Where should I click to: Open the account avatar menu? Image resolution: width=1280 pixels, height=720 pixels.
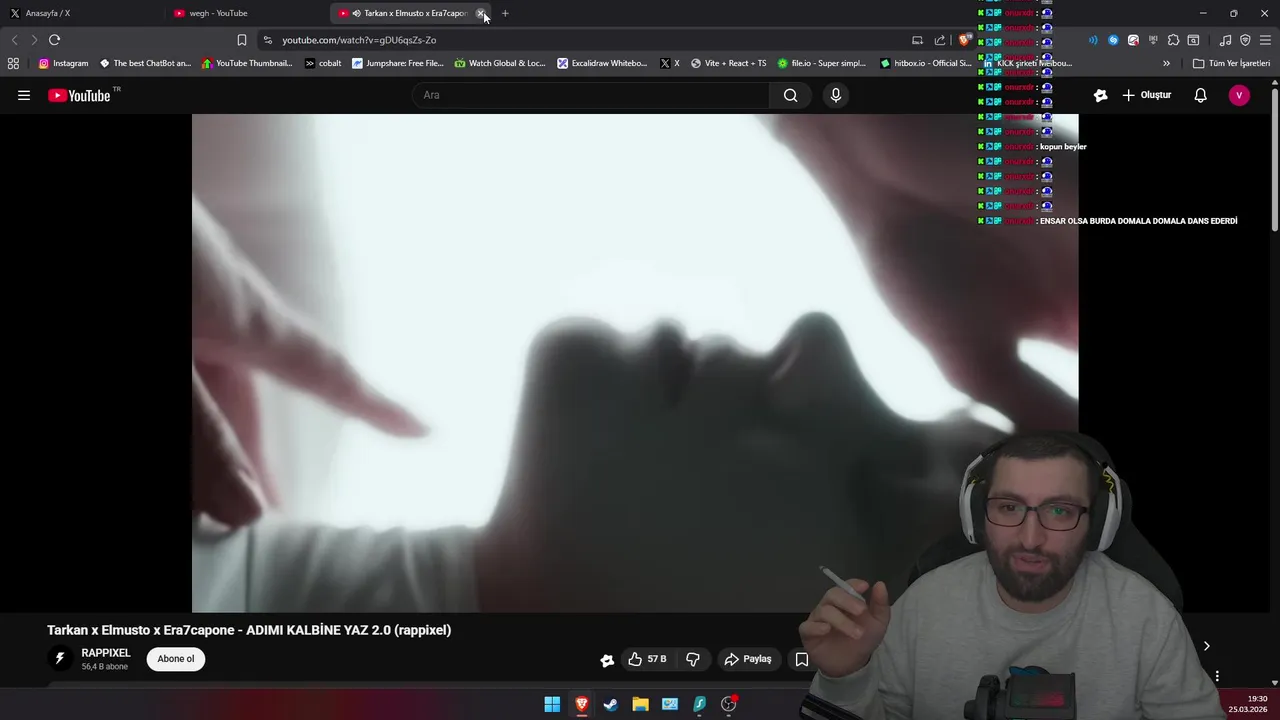point(1239,95)
